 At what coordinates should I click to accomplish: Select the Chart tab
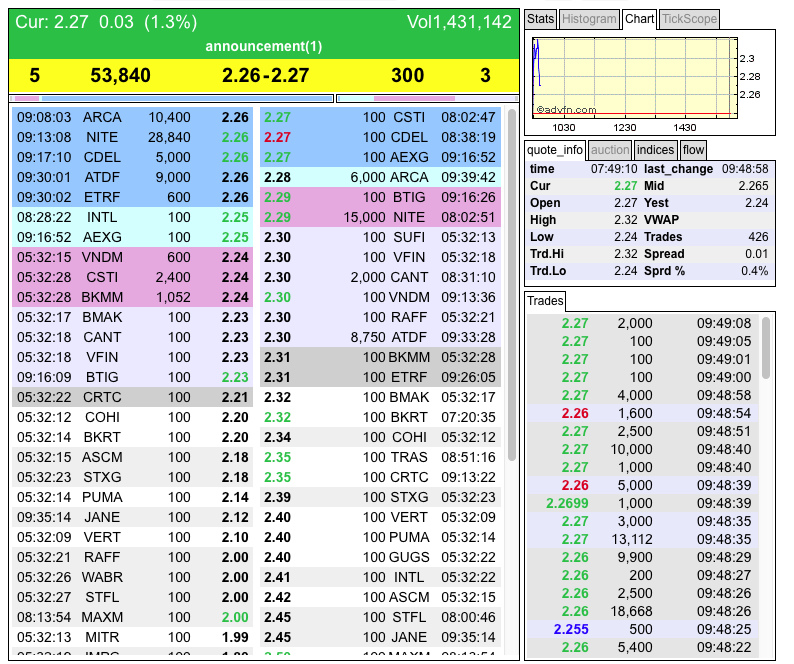[639, 19]
